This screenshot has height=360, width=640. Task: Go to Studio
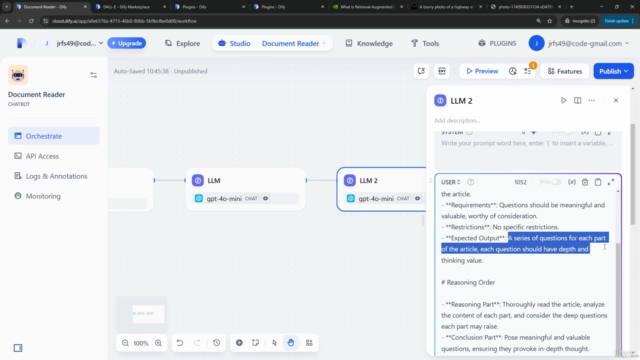234,43
